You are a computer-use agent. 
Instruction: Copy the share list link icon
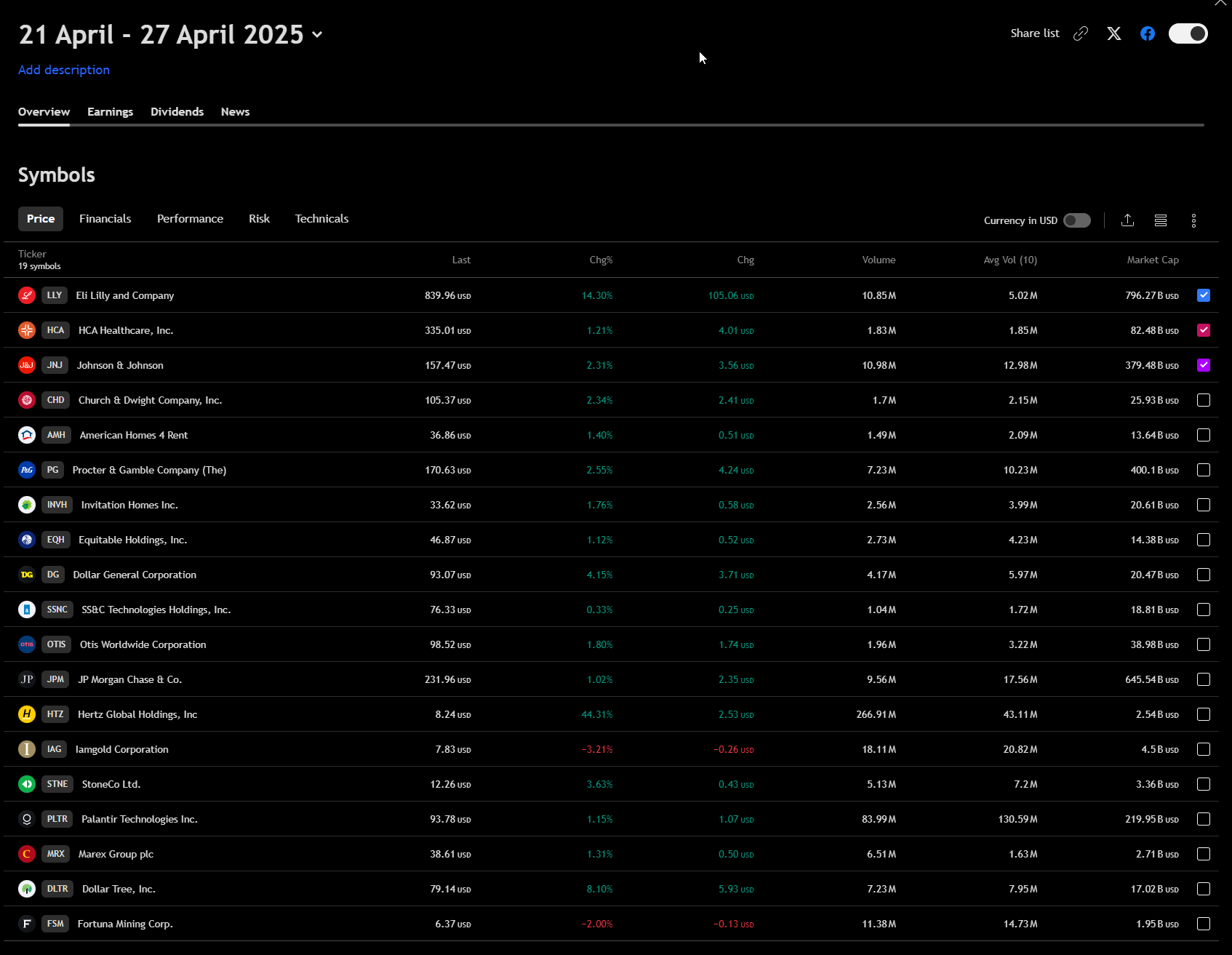pos(1081,33)
